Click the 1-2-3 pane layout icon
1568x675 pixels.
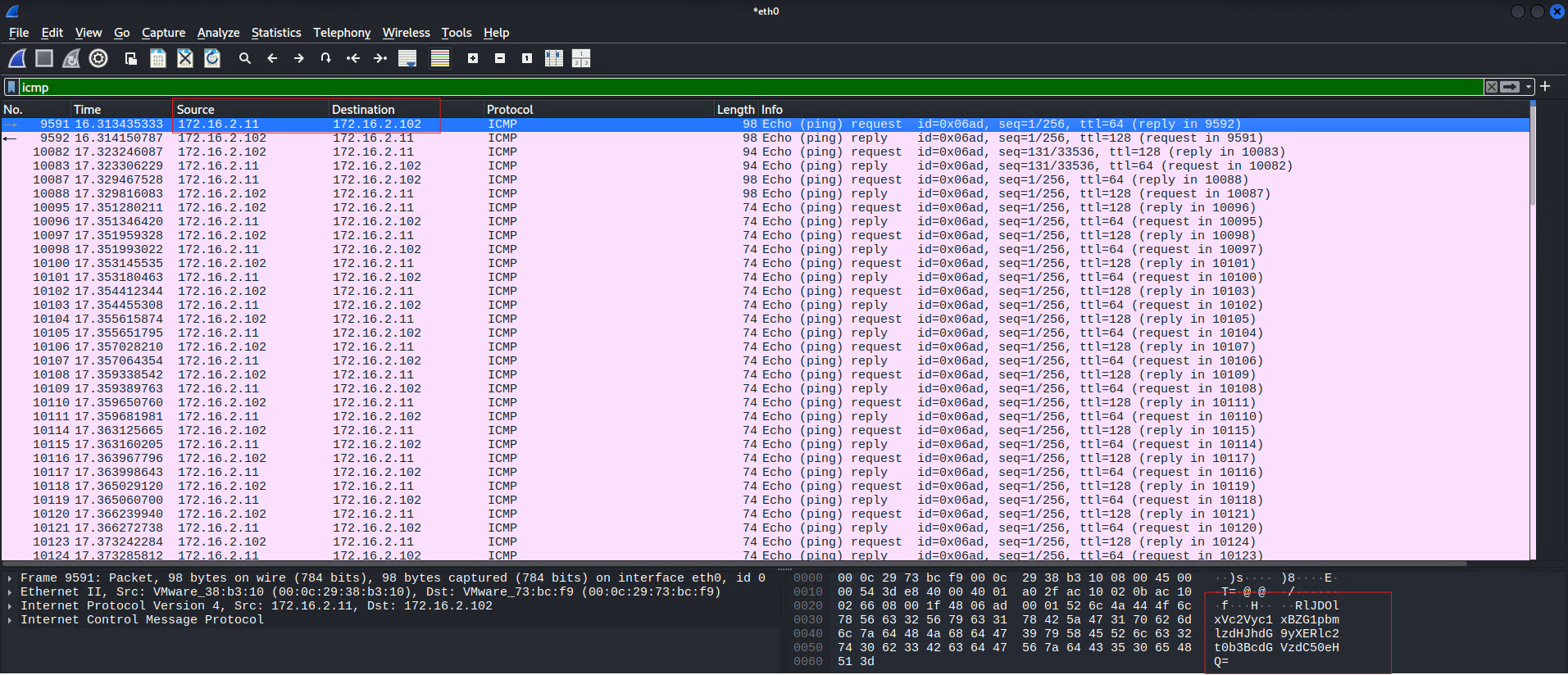point(581,58)
